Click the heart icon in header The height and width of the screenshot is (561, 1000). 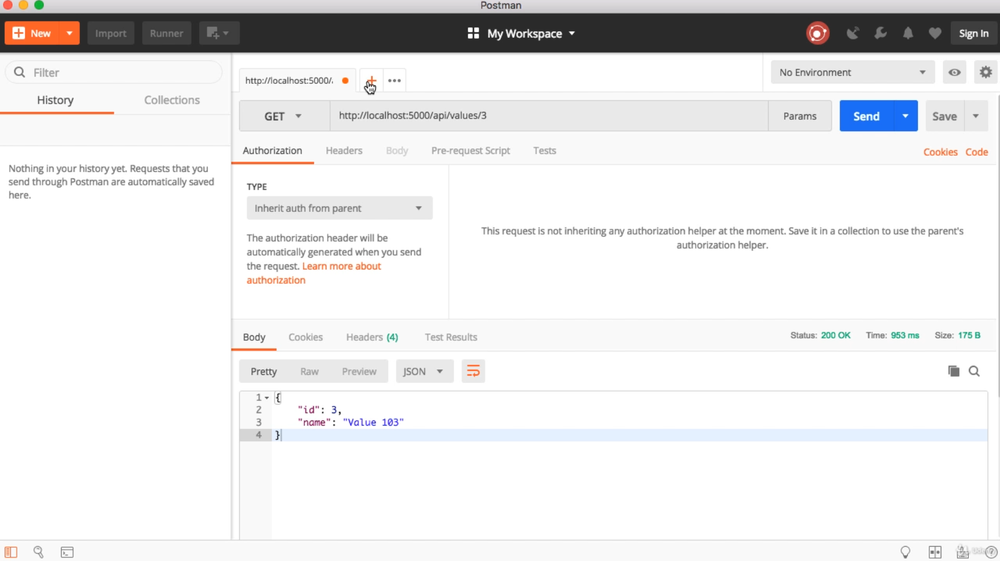[935, 33]
